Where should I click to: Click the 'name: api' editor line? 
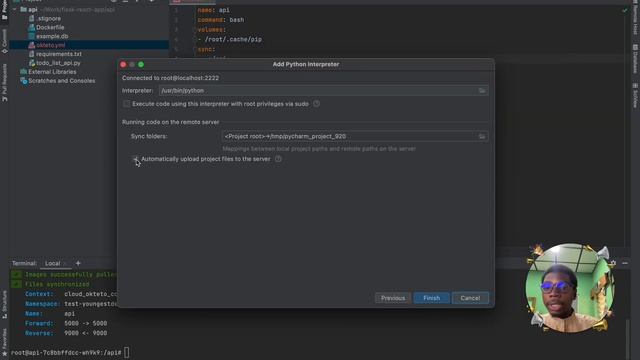point(213,10)
